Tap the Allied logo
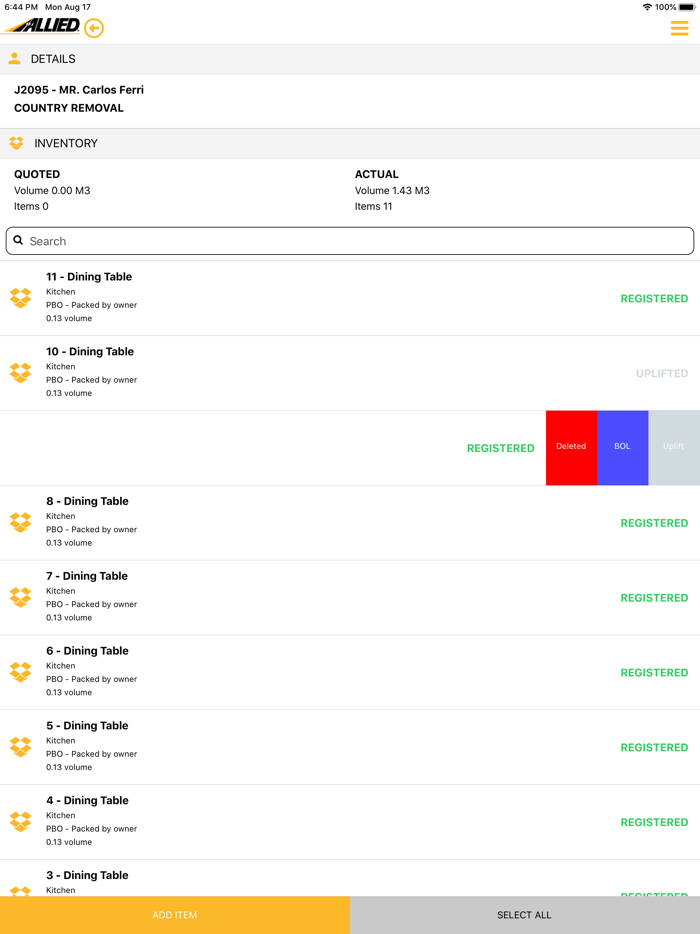700x934 pixels. pyautogui.click(x=42, y=26)
